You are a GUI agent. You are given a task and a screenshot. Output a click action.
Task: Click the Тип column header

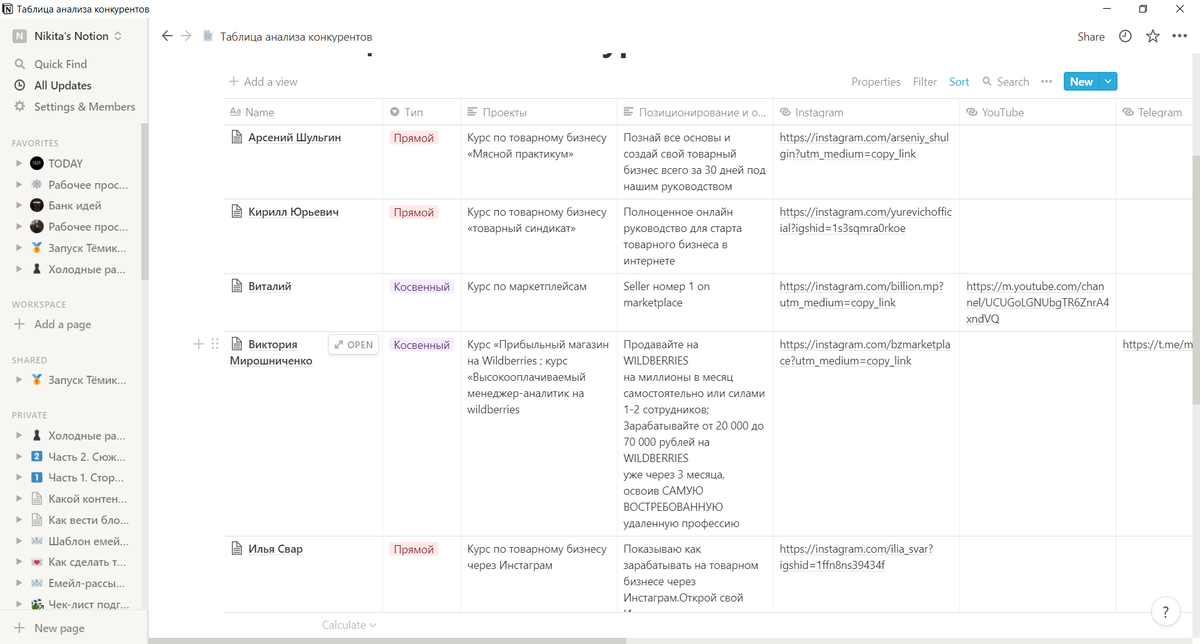tap(414, 112)
